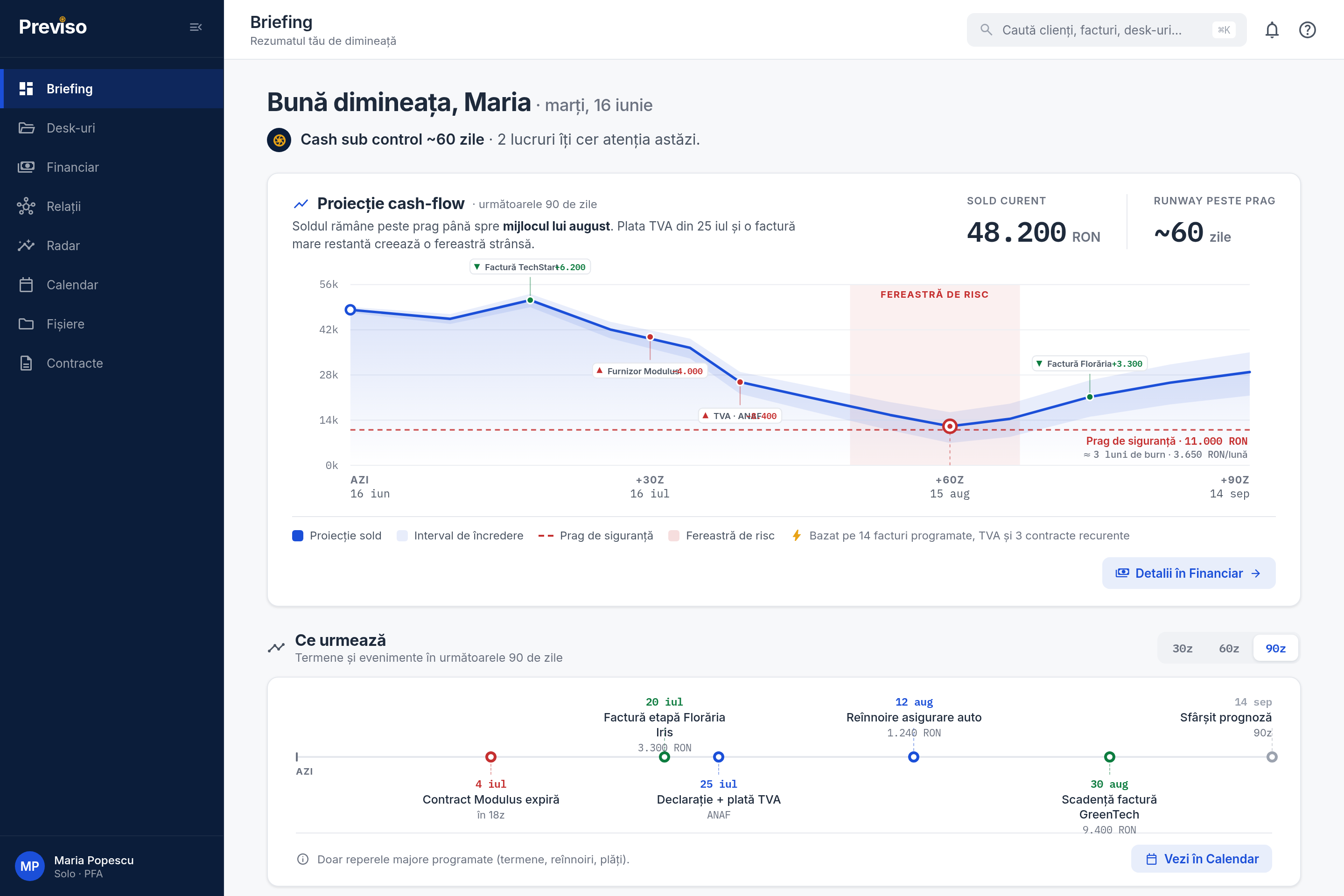Toggle Proiecție sold legend blue swatch
This screenshot has width=1344, height=896.
click(x=298, y=536)
